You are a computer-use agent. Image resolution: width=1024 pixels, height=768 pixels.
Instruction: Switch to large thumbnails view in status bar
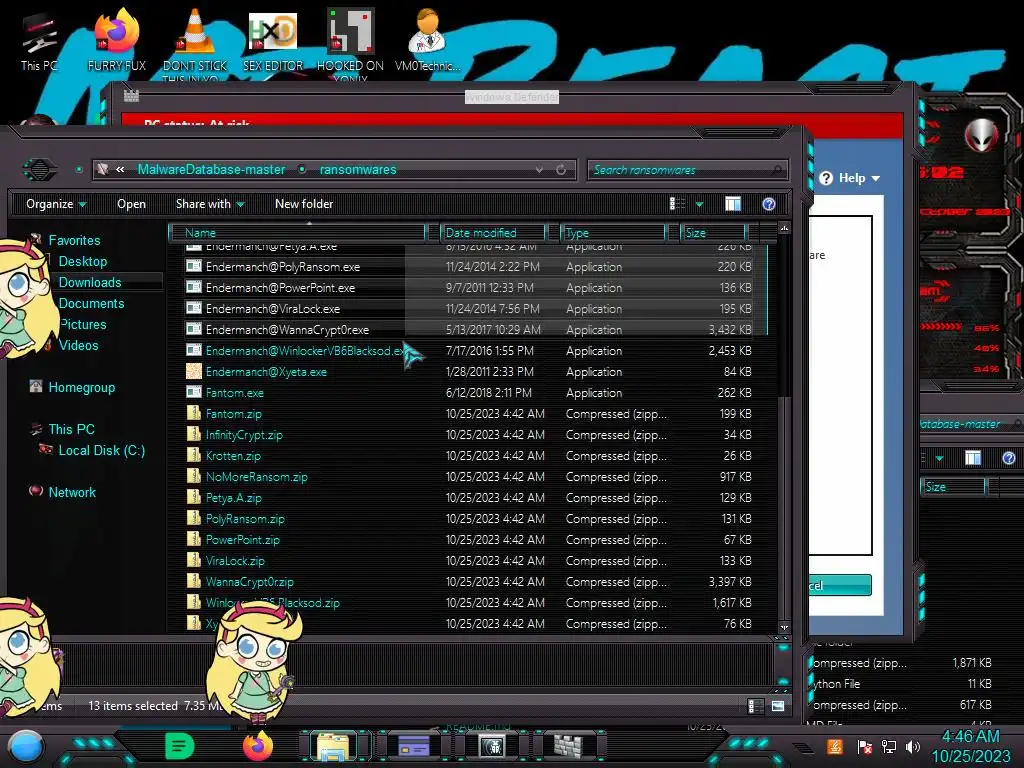click(778, 706)
